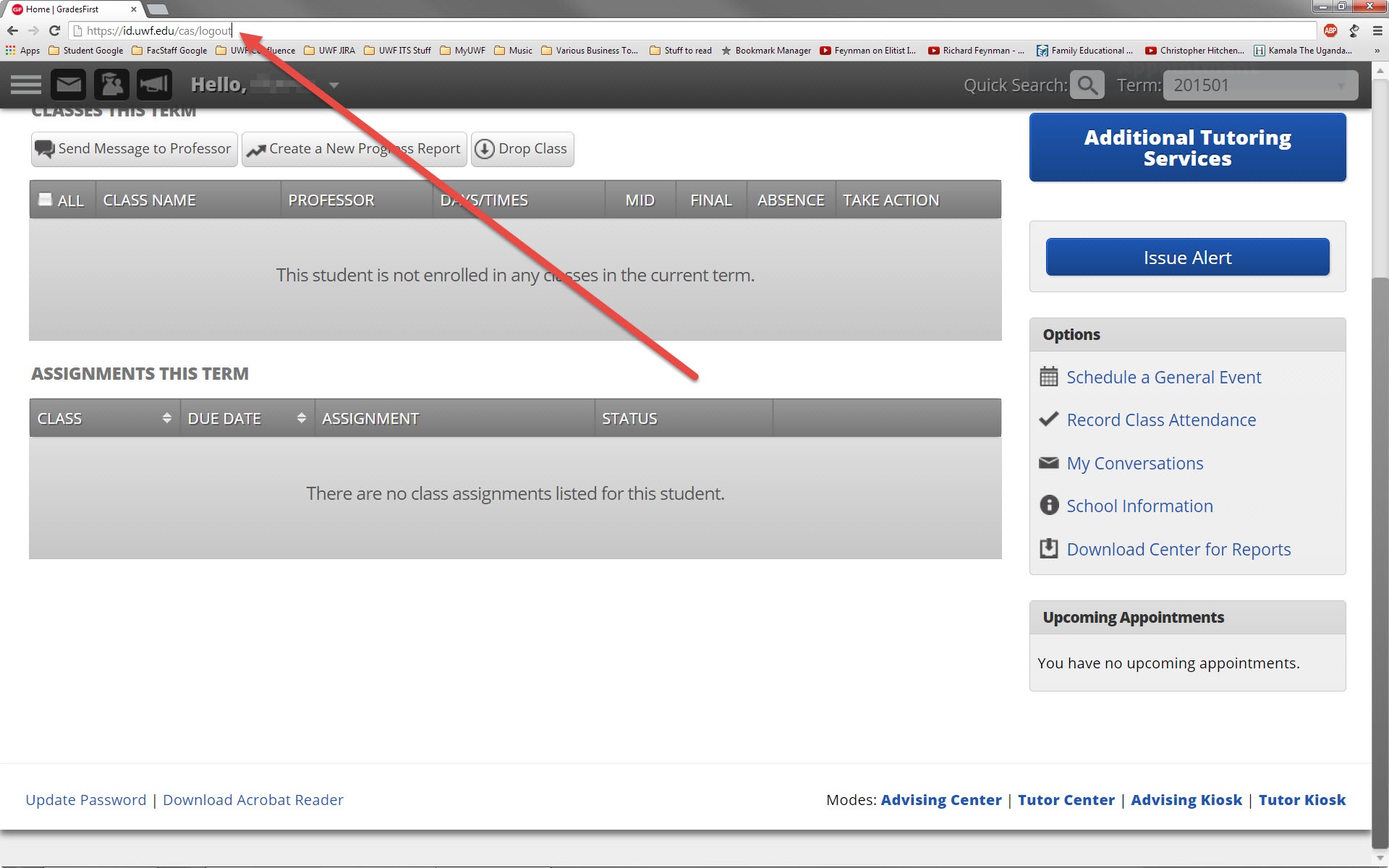Click info icon beside School Information
Screen dimensions: 1389x868
point(1048,505)
